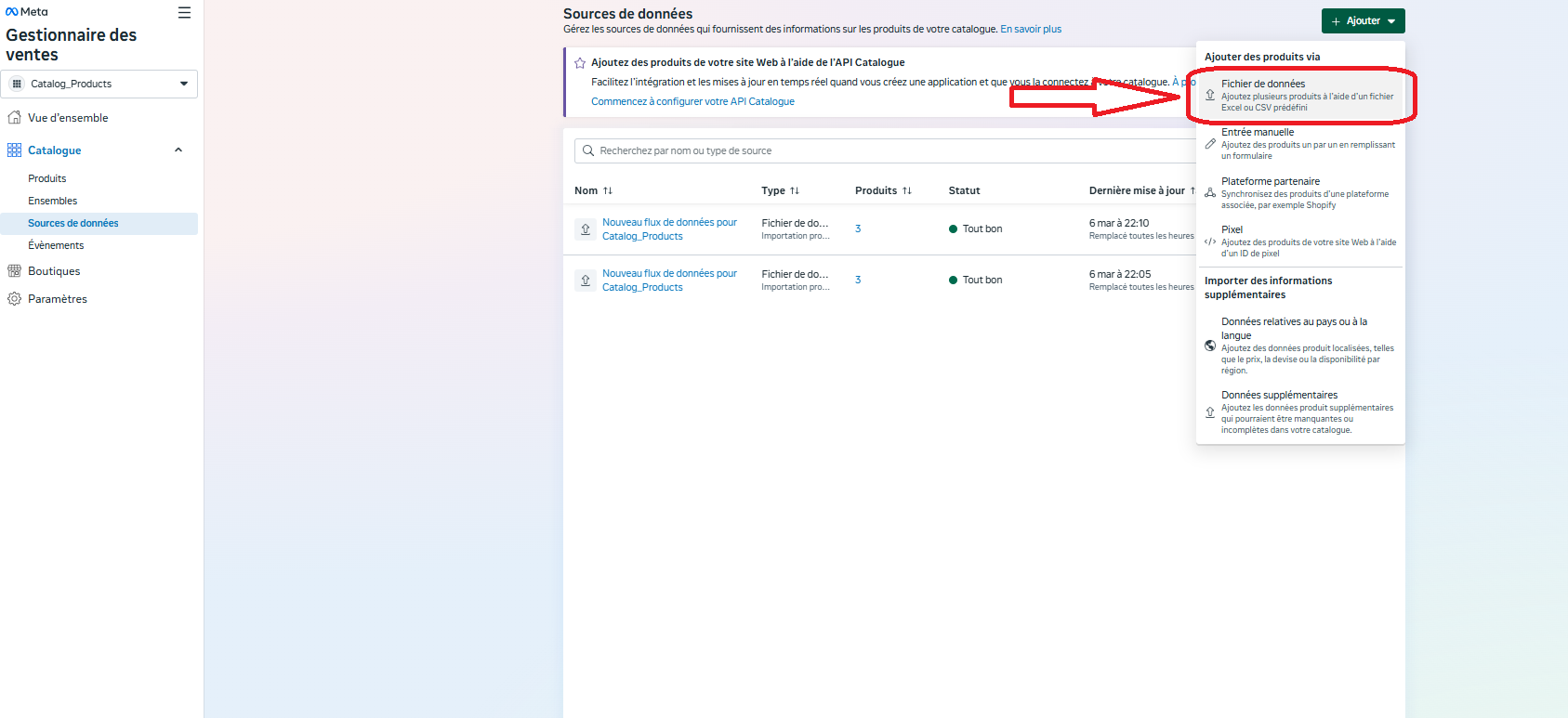Follow the En savoir plus link
The height and width of the screenshot is (718, 1568).
pos(1031,30)
